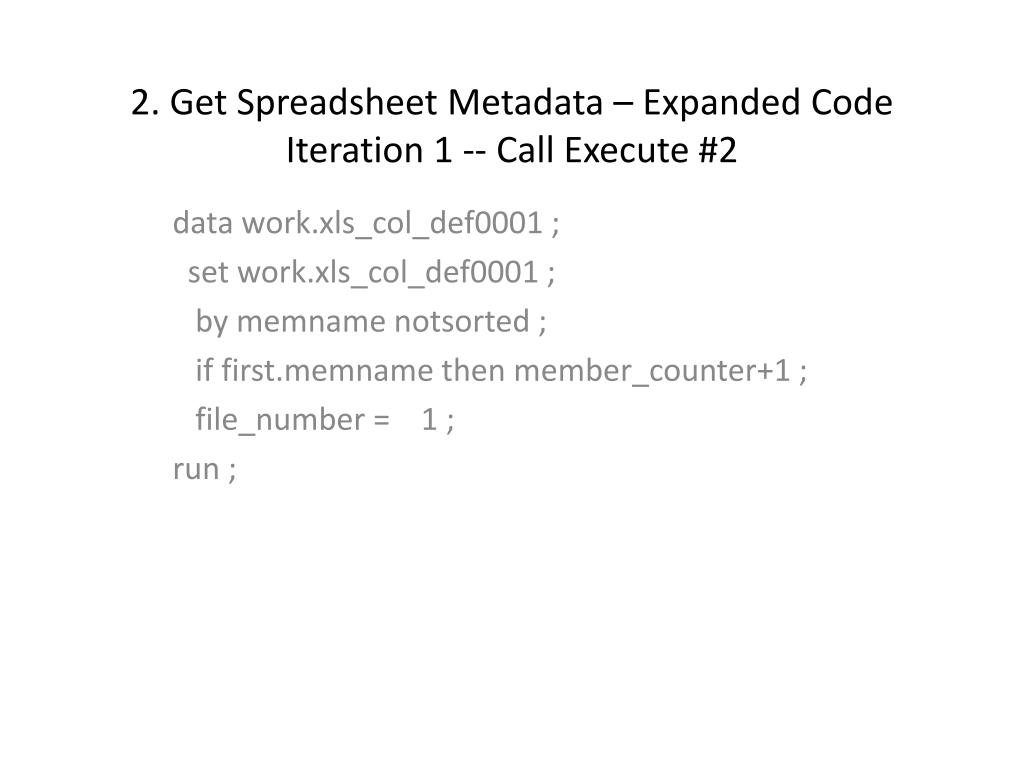Click '#2' at end of subtitle

717,150
